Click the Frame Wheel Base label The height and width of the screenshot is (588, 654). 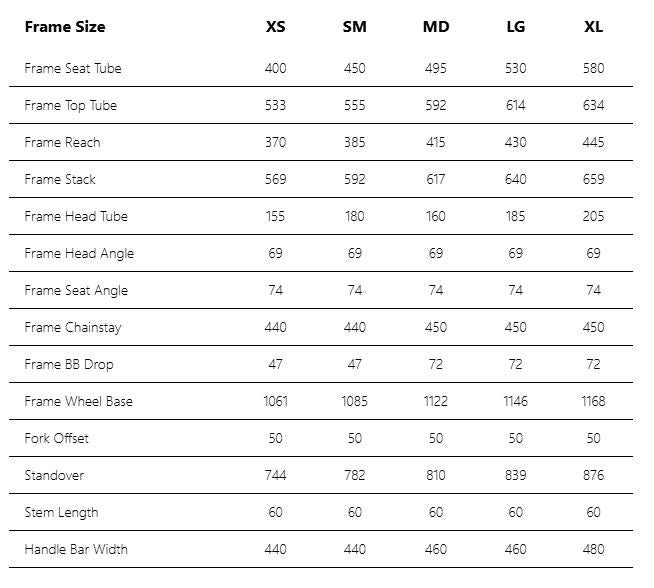[x=79, y=401]
